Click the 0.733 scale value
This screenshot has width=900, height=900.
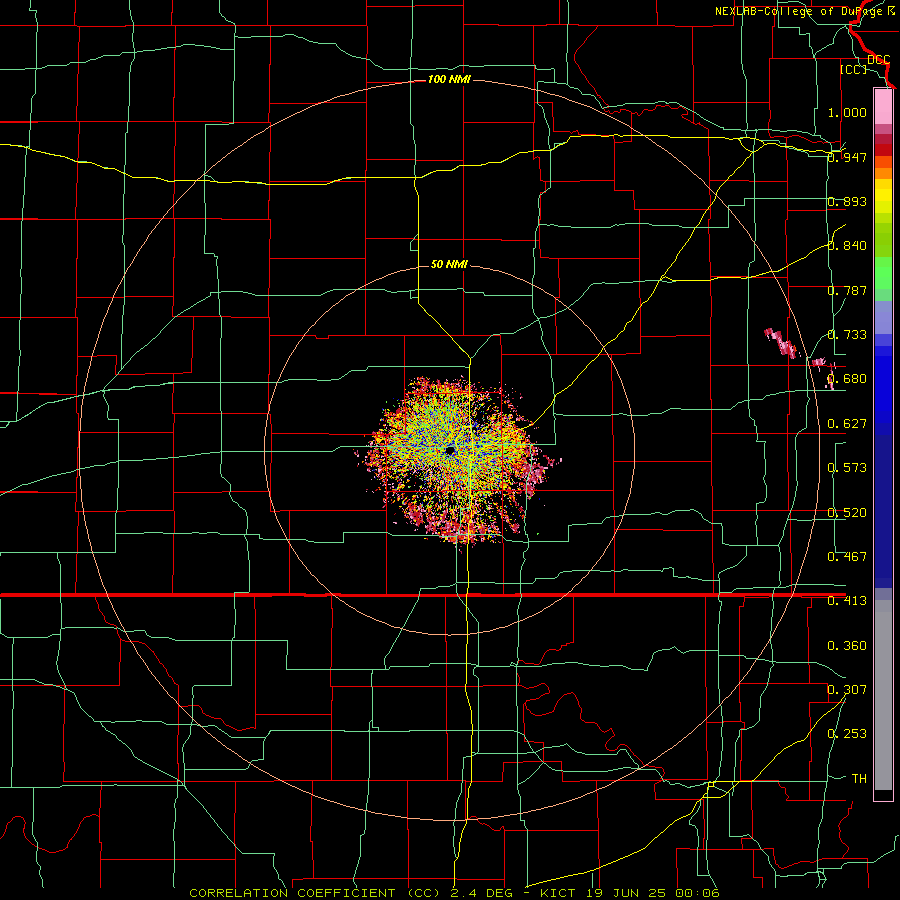coord(847,335)
